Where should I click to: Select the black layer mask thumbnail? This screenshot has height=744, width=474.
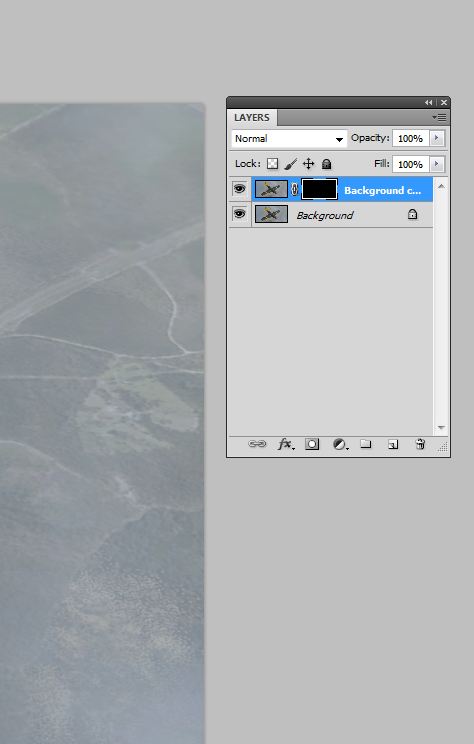319,189
